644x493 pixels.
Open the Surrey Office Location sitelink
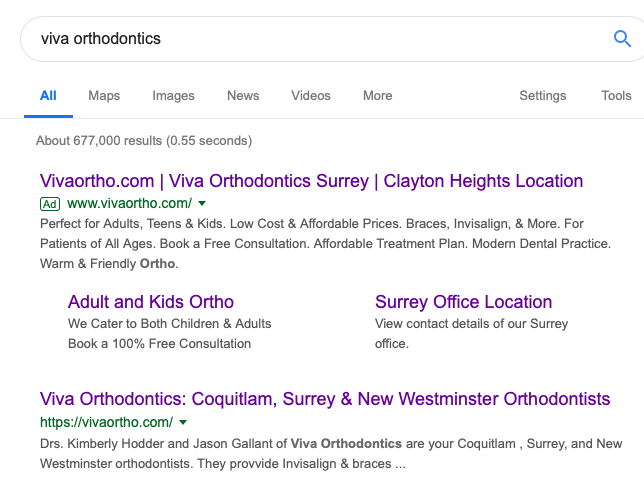tap(463, 302)
